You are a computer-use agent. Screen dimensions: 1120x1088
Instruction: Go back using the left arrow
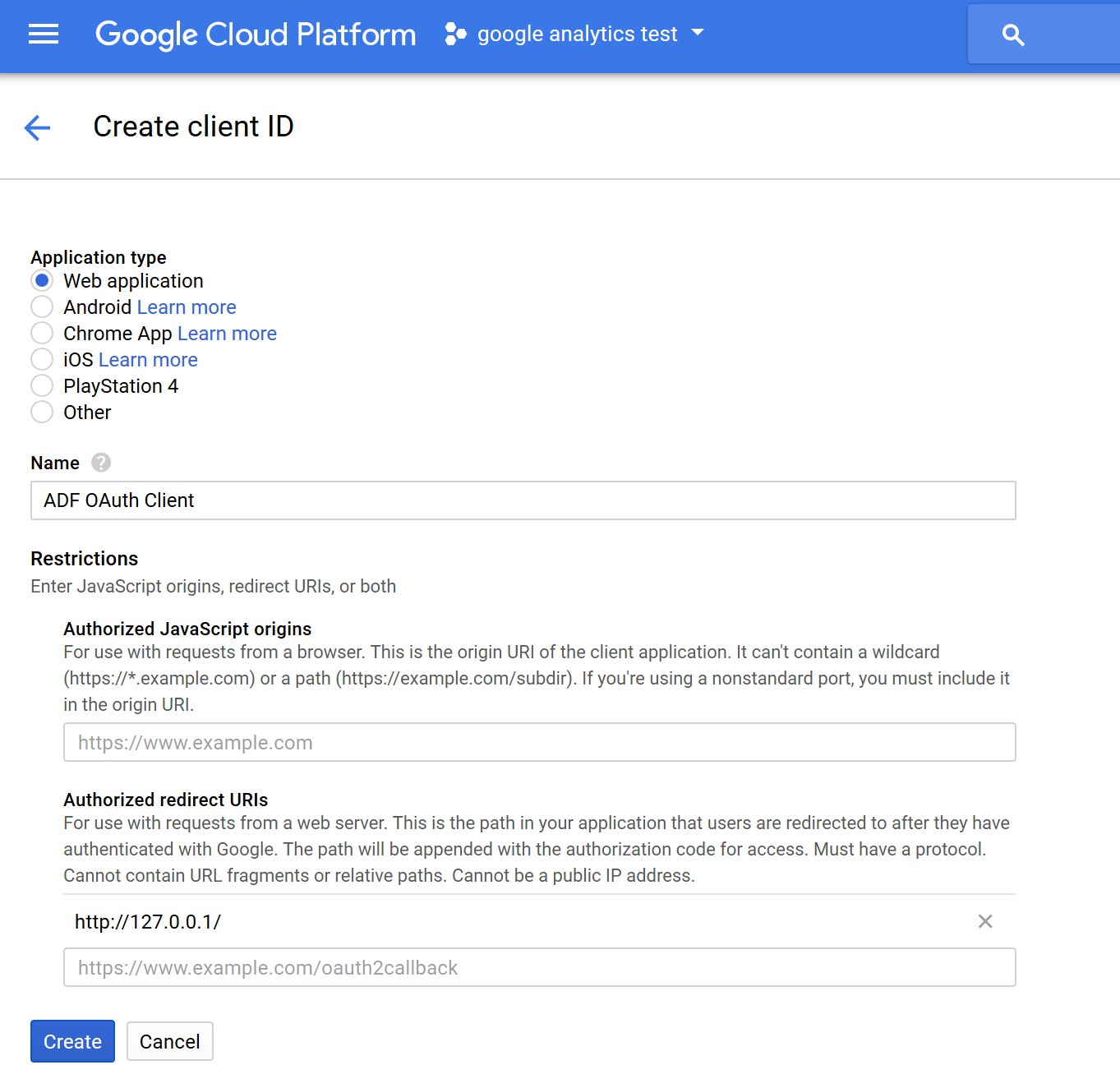pyautogui.click(x=38, y=127)
